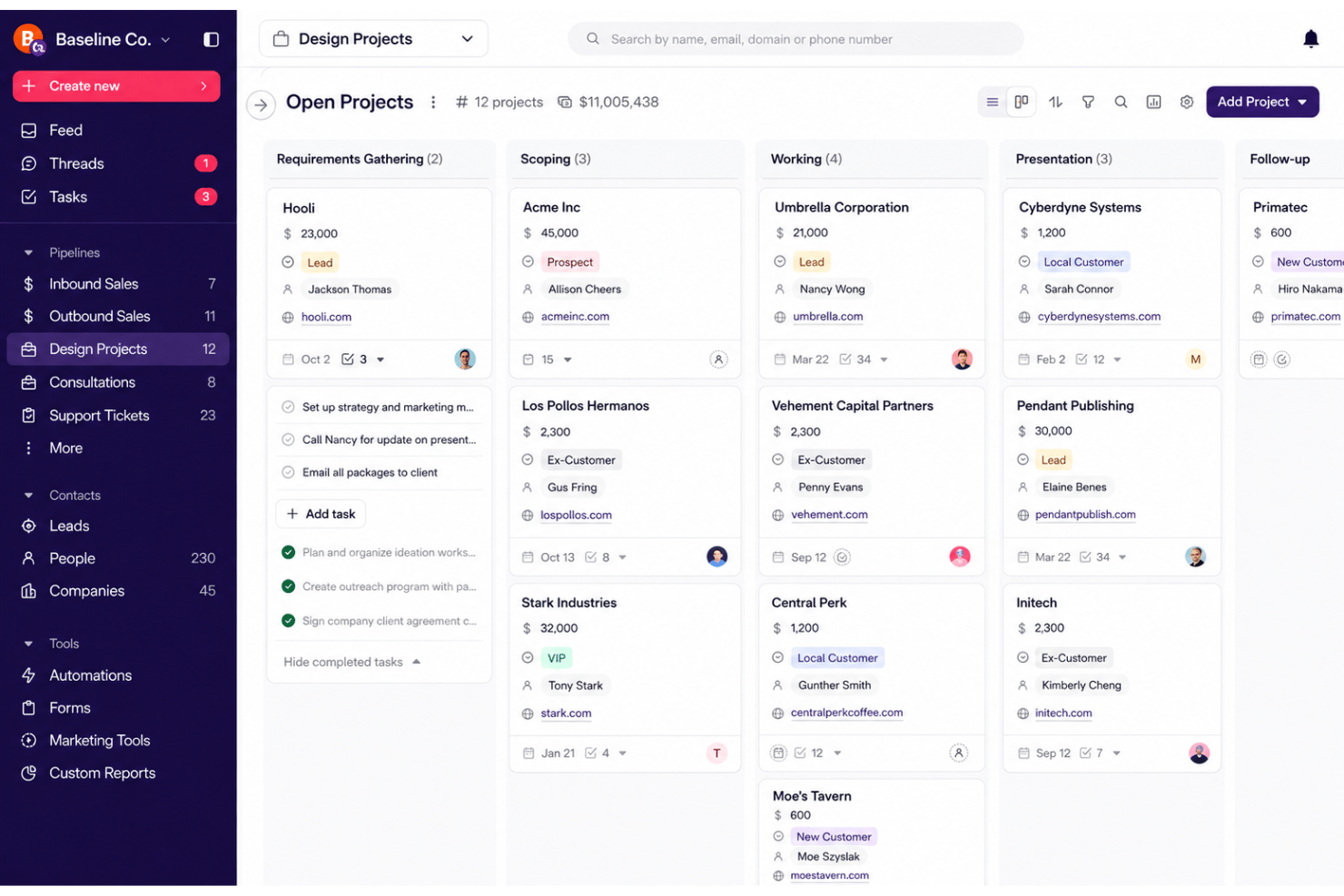Open the chart report icon
Viewport: 1344px width, 896px height.
[1153, 103]
